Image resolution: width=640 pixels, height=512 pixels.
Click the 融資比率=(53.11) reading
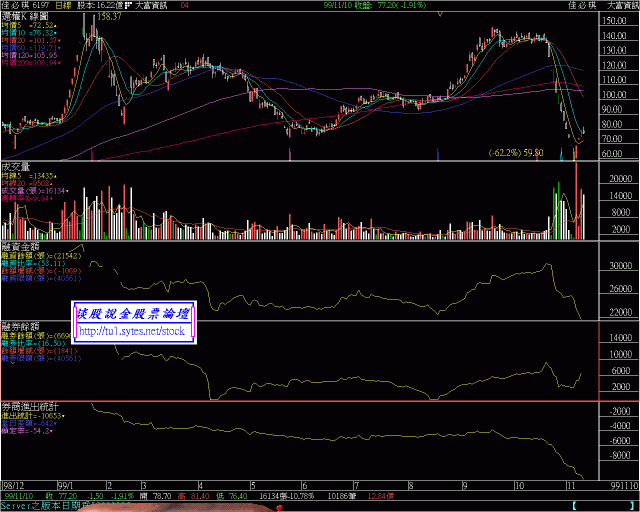pos(33,263)
